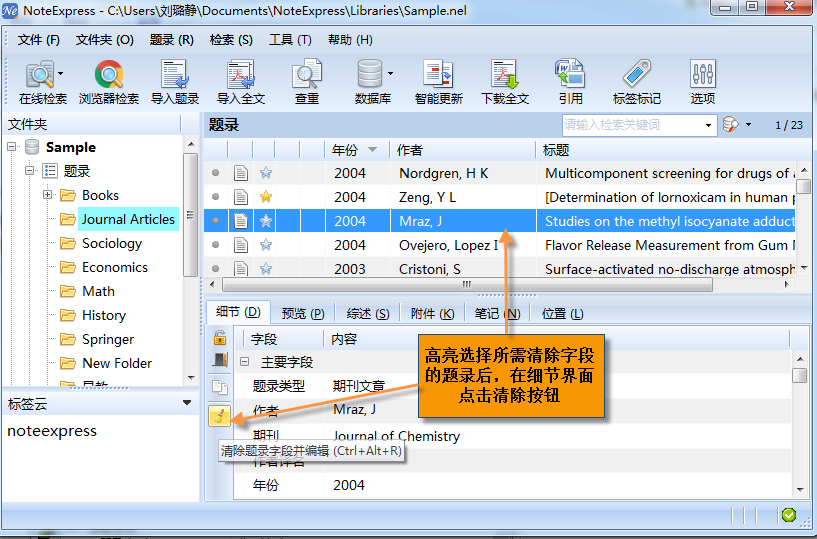Image resolution: width=817 pixels, height=539 pixels.
Task: Expand the 标签云 panel arrow
Action: [x=187, y=403]
